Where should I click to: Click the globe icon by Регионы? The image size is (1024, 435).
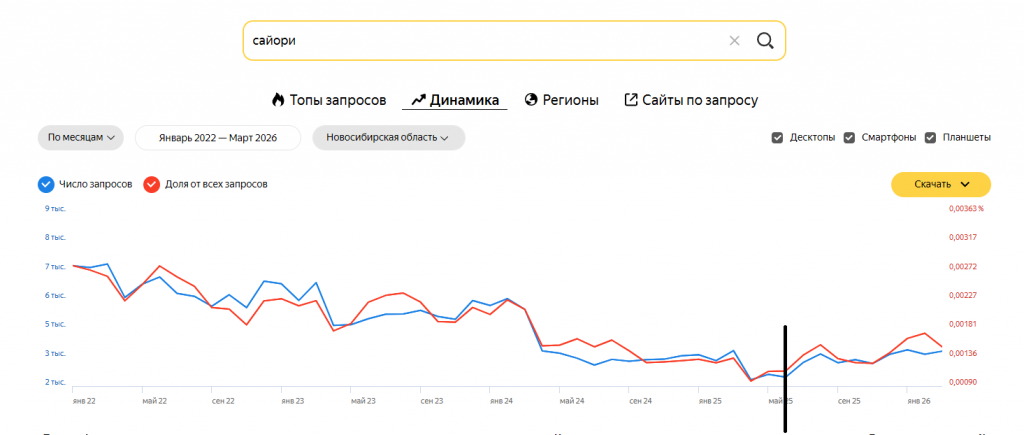[x=531, y=100]
